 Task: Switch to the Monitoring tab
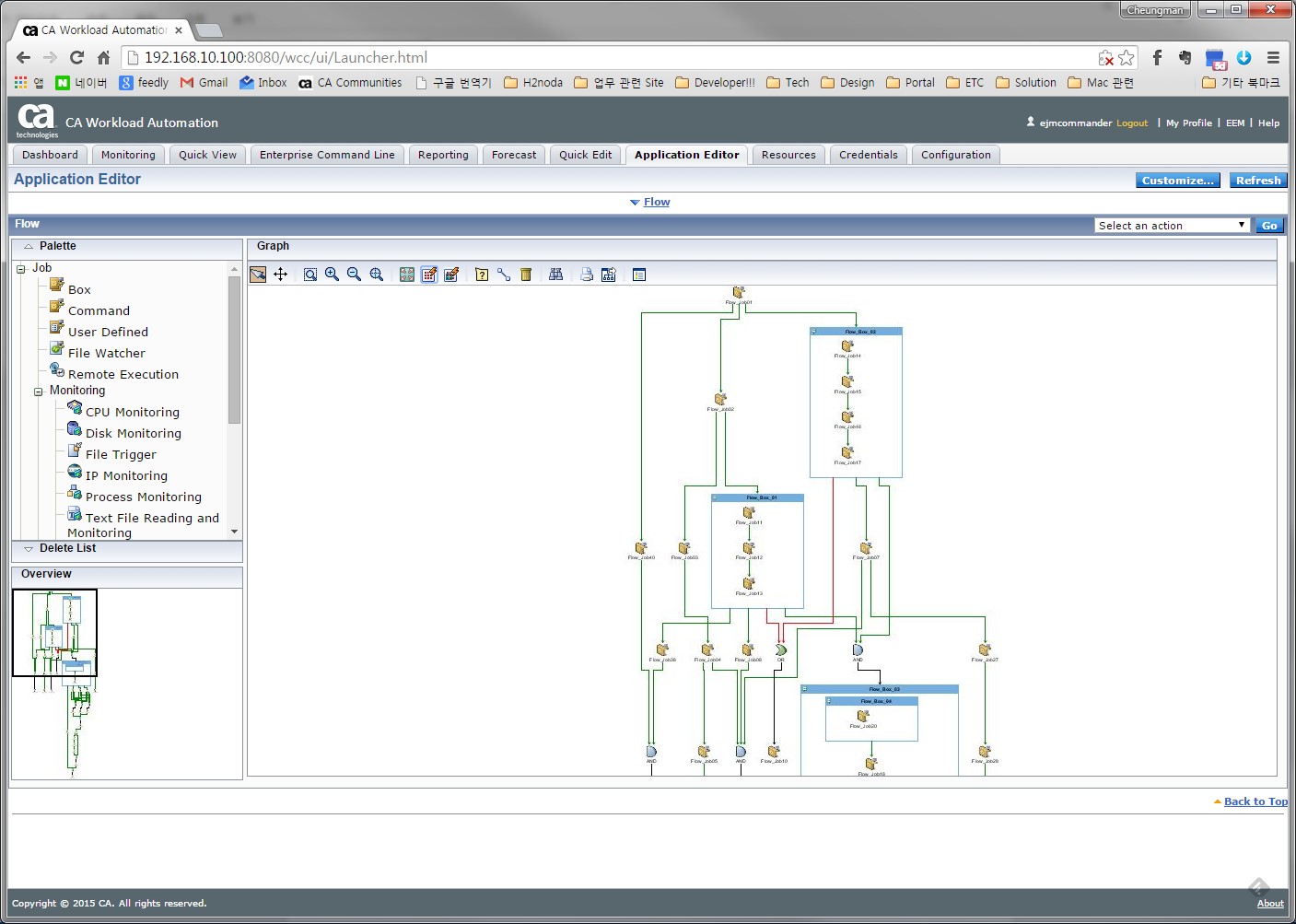(x=128, y=155)
